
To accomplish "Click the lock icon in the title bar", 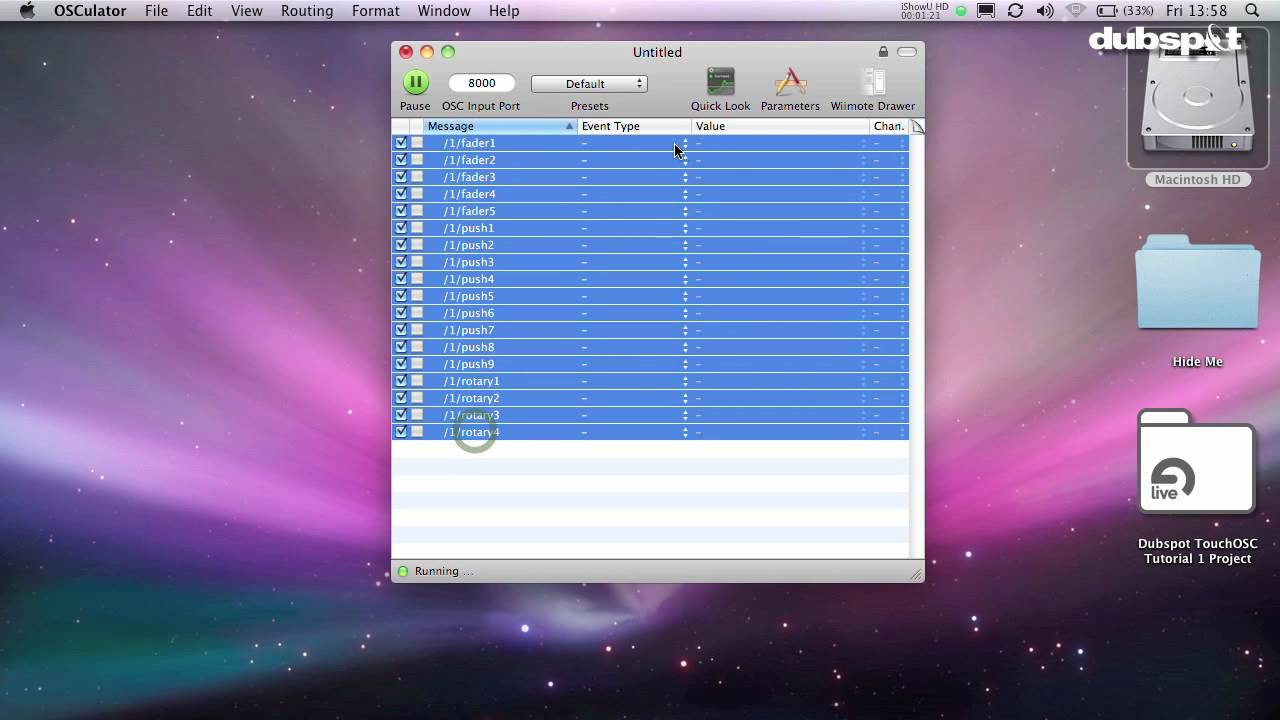I will click(x=883, y=52).
